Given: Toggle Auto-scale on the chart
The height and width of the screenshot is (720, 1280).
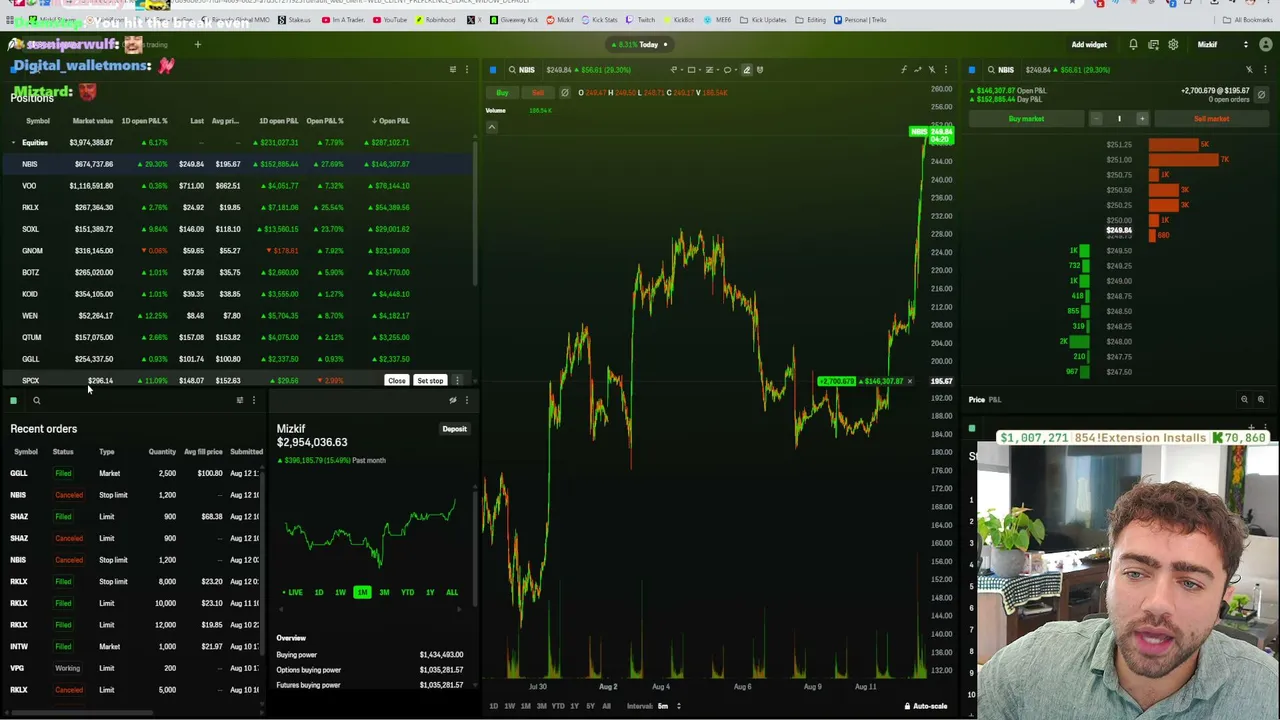Looking at the screenshot, I should 925,707.
